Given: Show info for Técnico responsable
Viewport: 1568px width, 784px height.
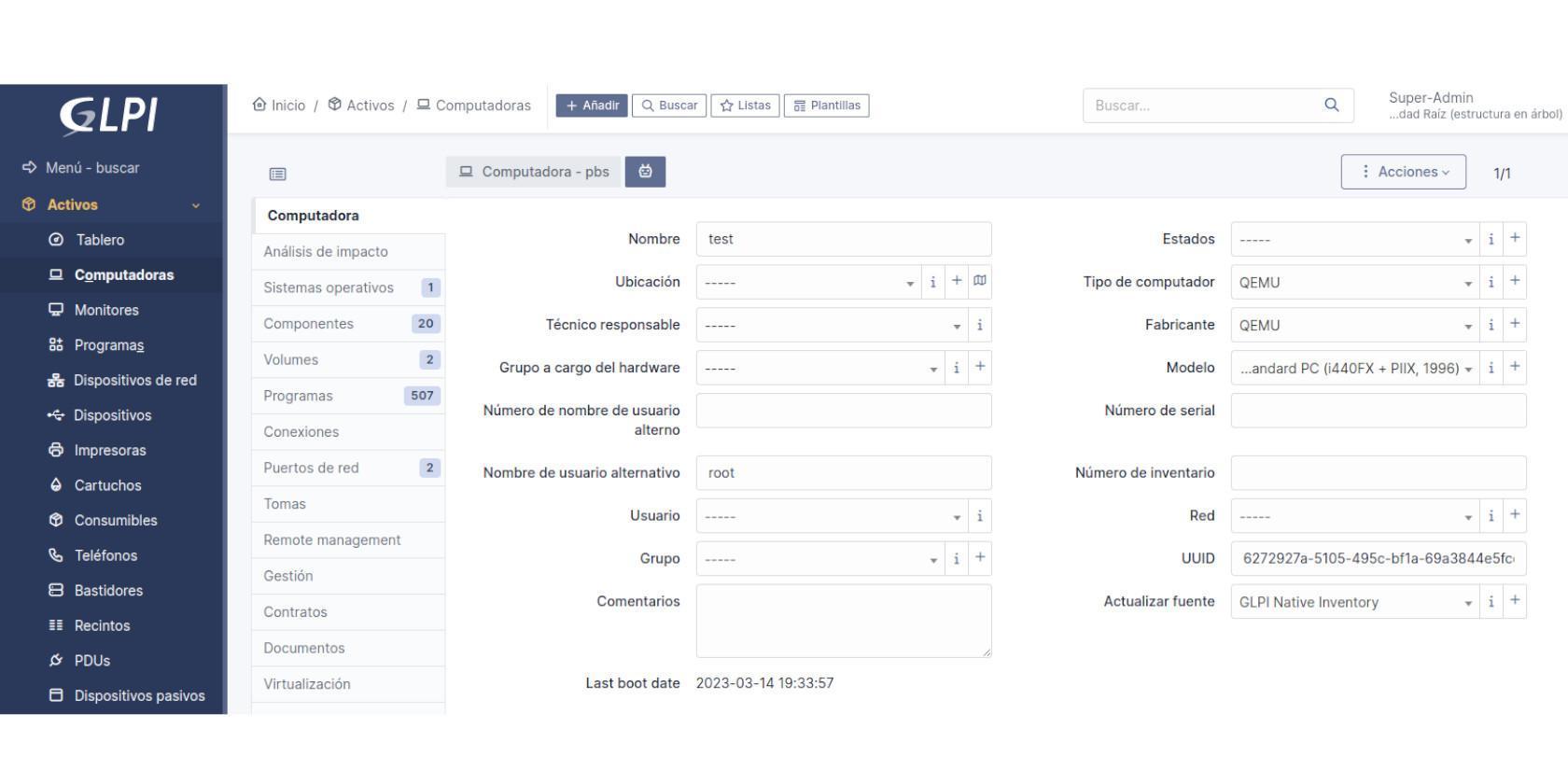Looking at the screenshot, I should pyautogui.click(x=979, y=325).
